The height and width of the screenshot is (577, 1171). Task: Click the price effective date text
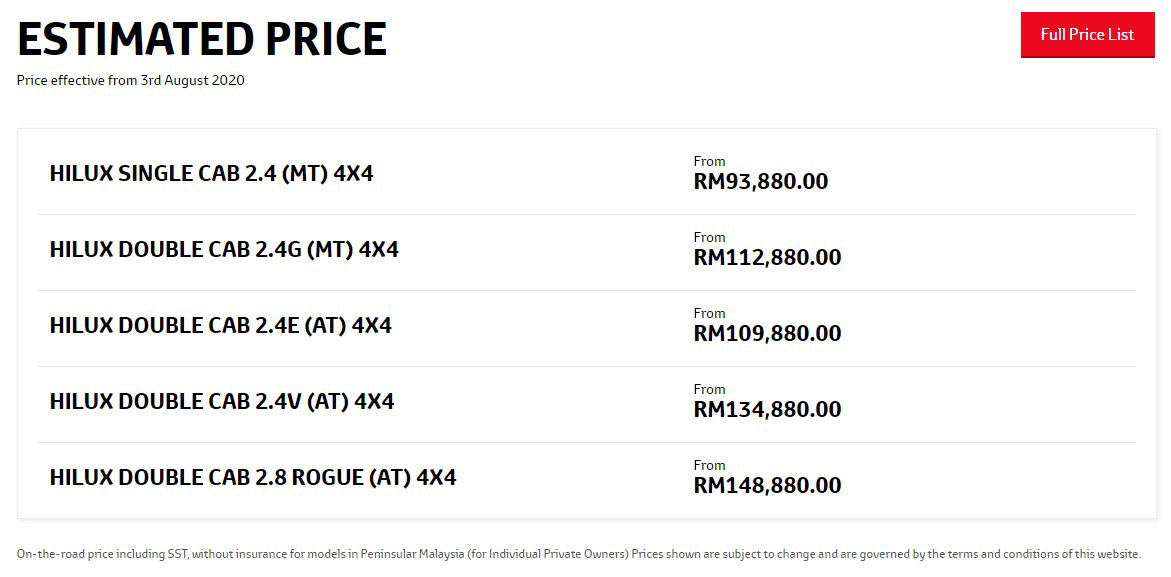point(130,81)
